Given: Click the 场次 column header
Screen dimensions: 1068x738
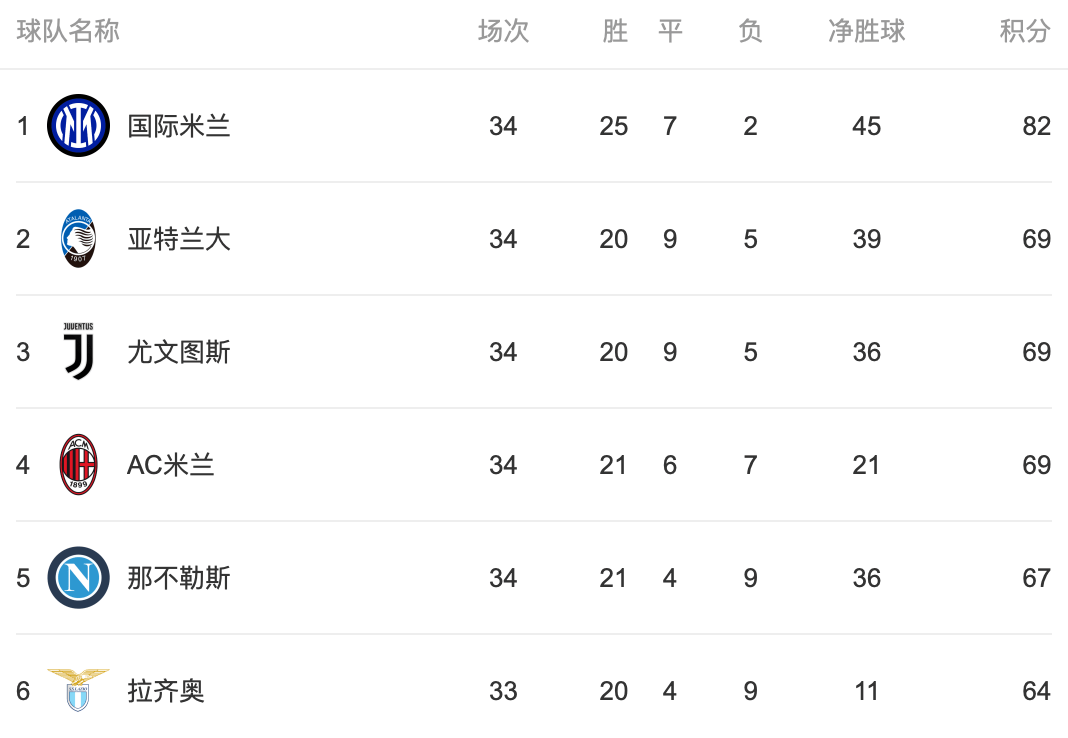Looking at the screenshot, I should pos(503,31).
